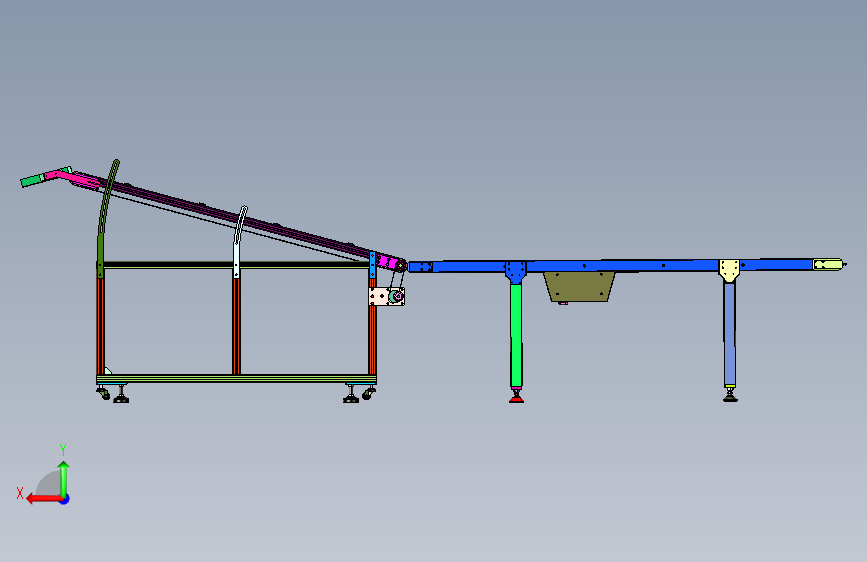The image size is (867, 562).
Task: Click the bottom horizontal green frame beam
Action: tap(237, 379)
